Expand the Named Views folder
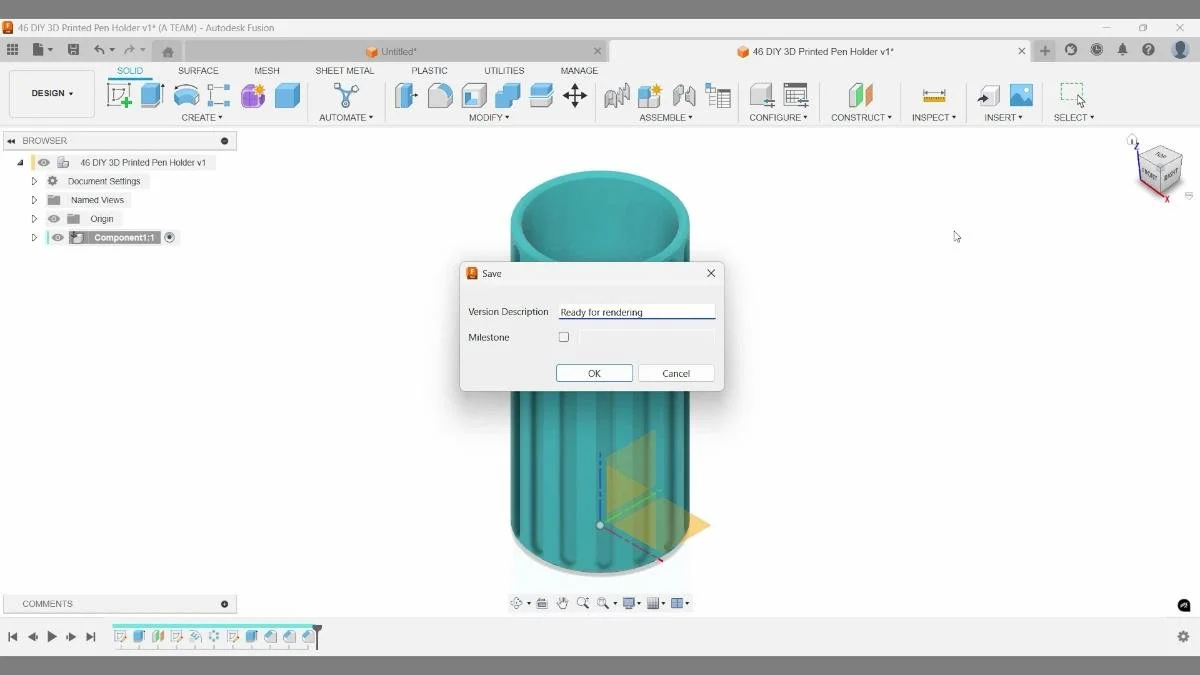The width and height of the screenshot is (1200, 675). point(34,199)
